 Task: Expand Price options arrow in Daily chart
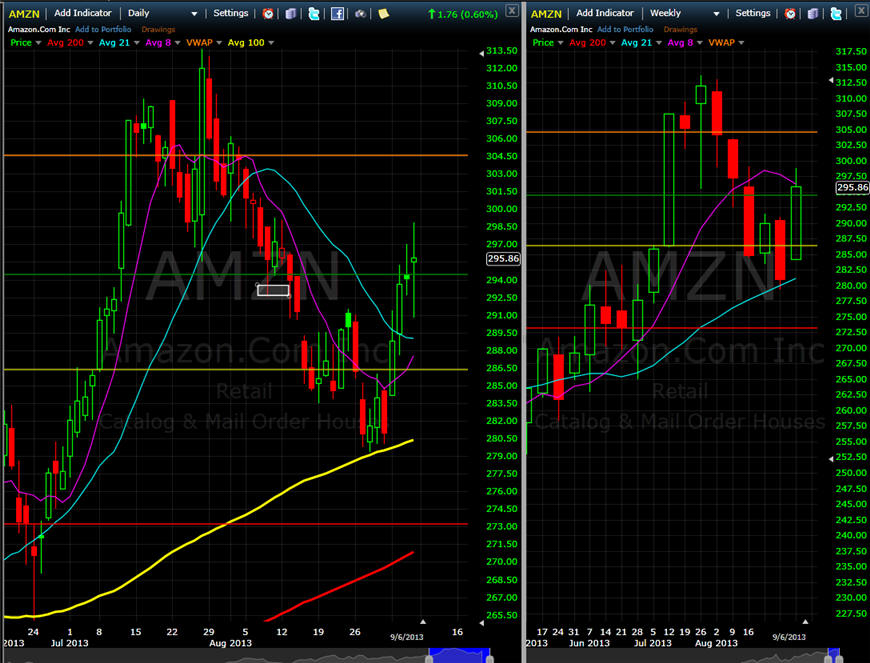coord(38,43)
